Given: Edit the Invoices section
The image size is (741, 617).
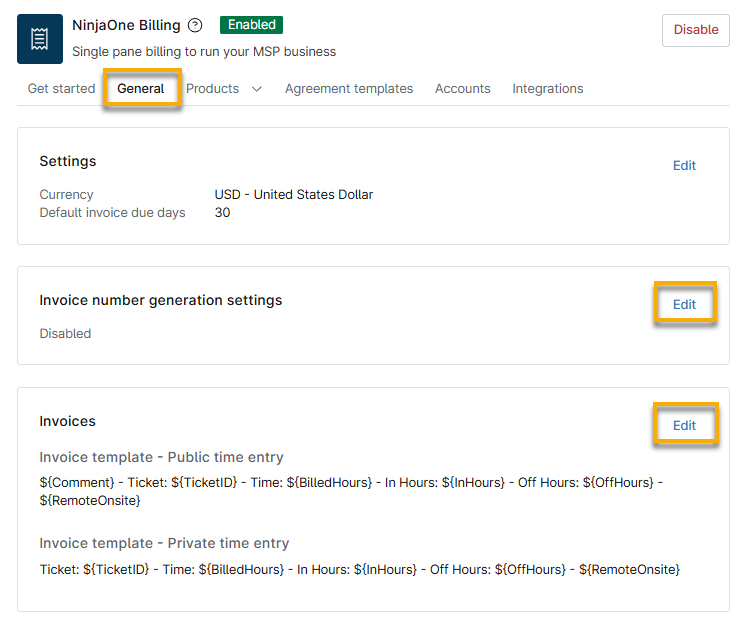Looking at the screenshot, I should pyautogui.click(x=684, y=425).
